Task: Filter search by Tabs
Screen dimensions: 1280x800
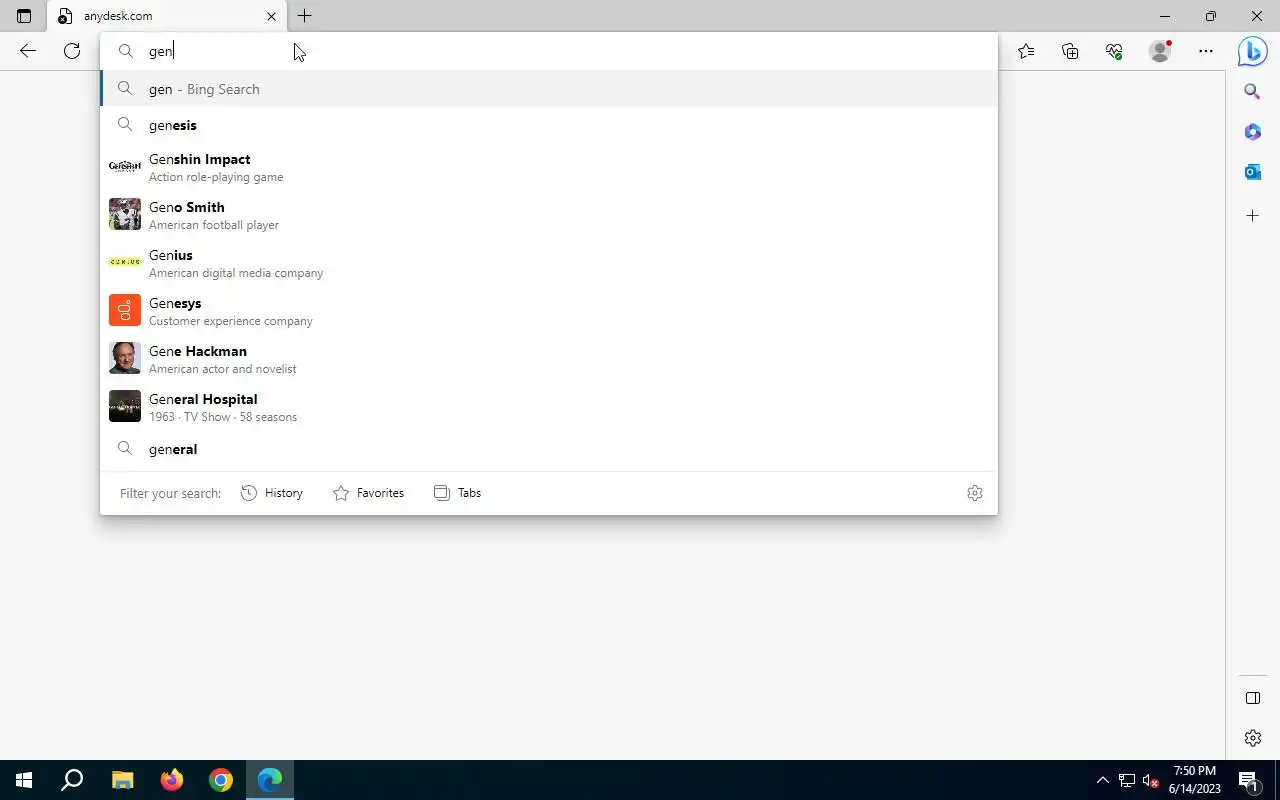Action: (x=458, y=493)
